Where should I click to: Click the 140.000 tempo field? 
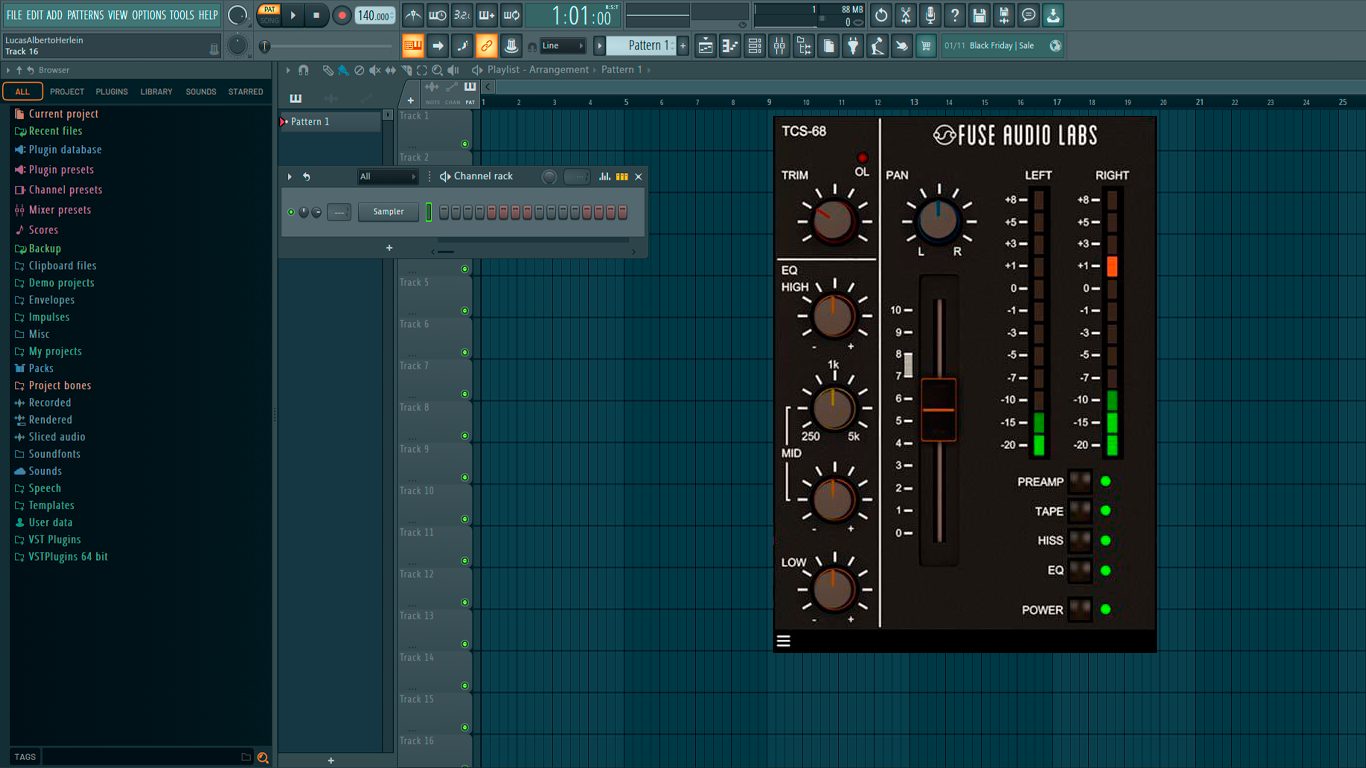pos(375,15)
